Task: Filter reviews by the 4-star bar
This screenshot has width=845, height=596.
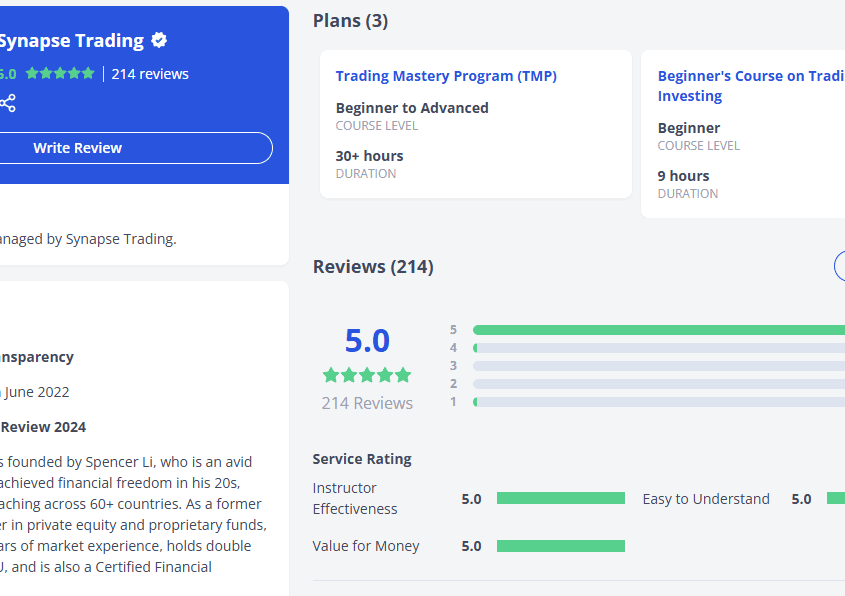Action: (658, 348)
